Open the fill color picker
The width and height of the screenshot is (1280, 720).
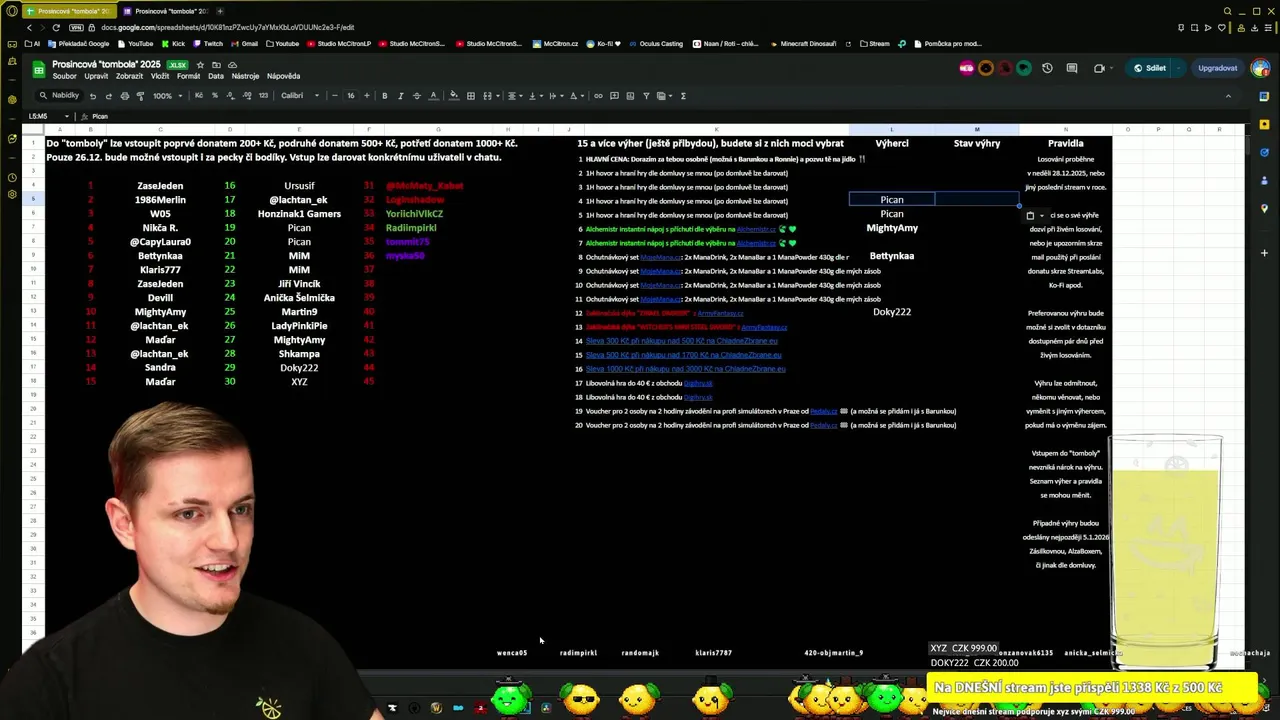[454, 96]
